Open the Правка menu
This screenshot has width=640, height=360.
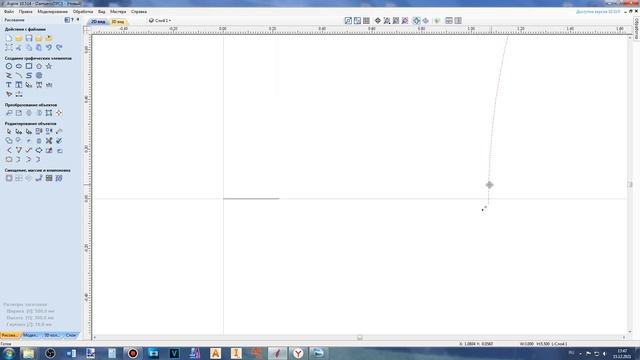point(25,12)
